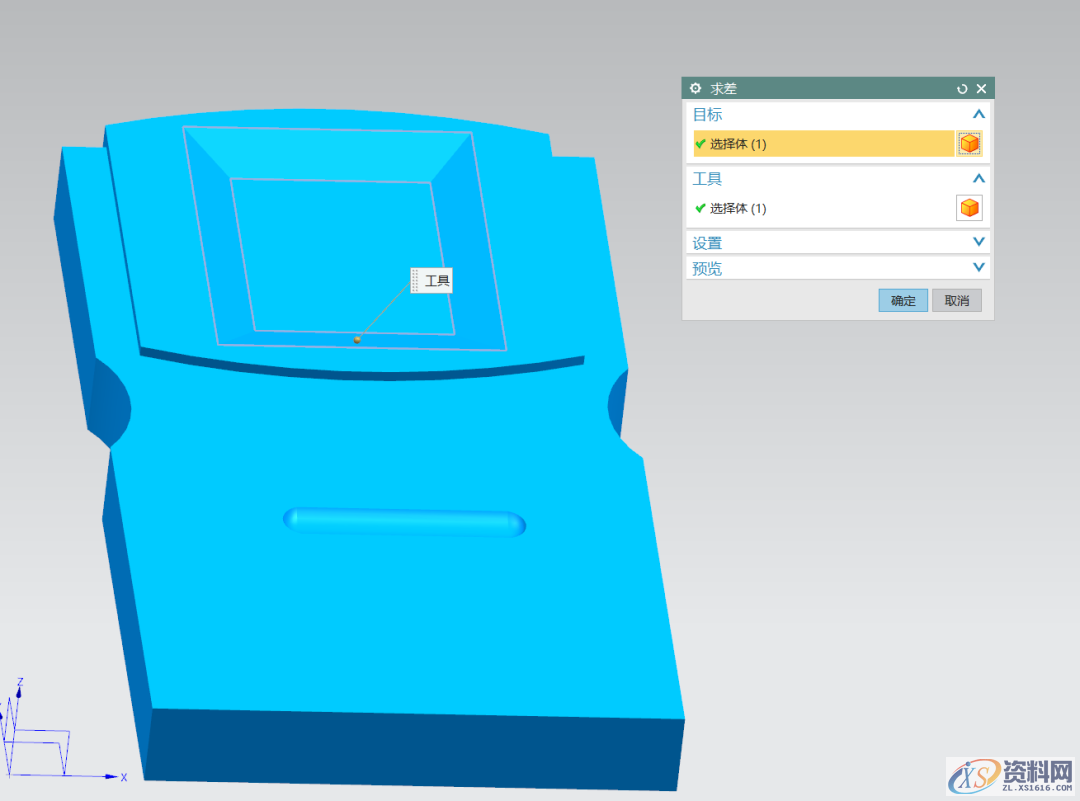Close the 求差 dialog with X

(x=981, y=89)
